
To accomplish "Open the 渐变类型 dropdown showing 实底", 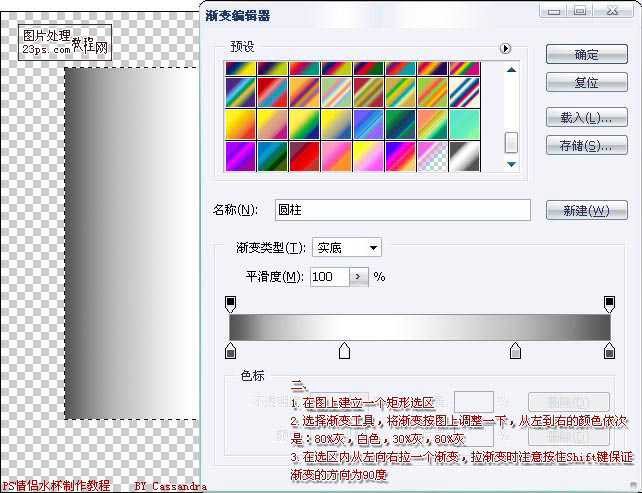I will [347, 248].
